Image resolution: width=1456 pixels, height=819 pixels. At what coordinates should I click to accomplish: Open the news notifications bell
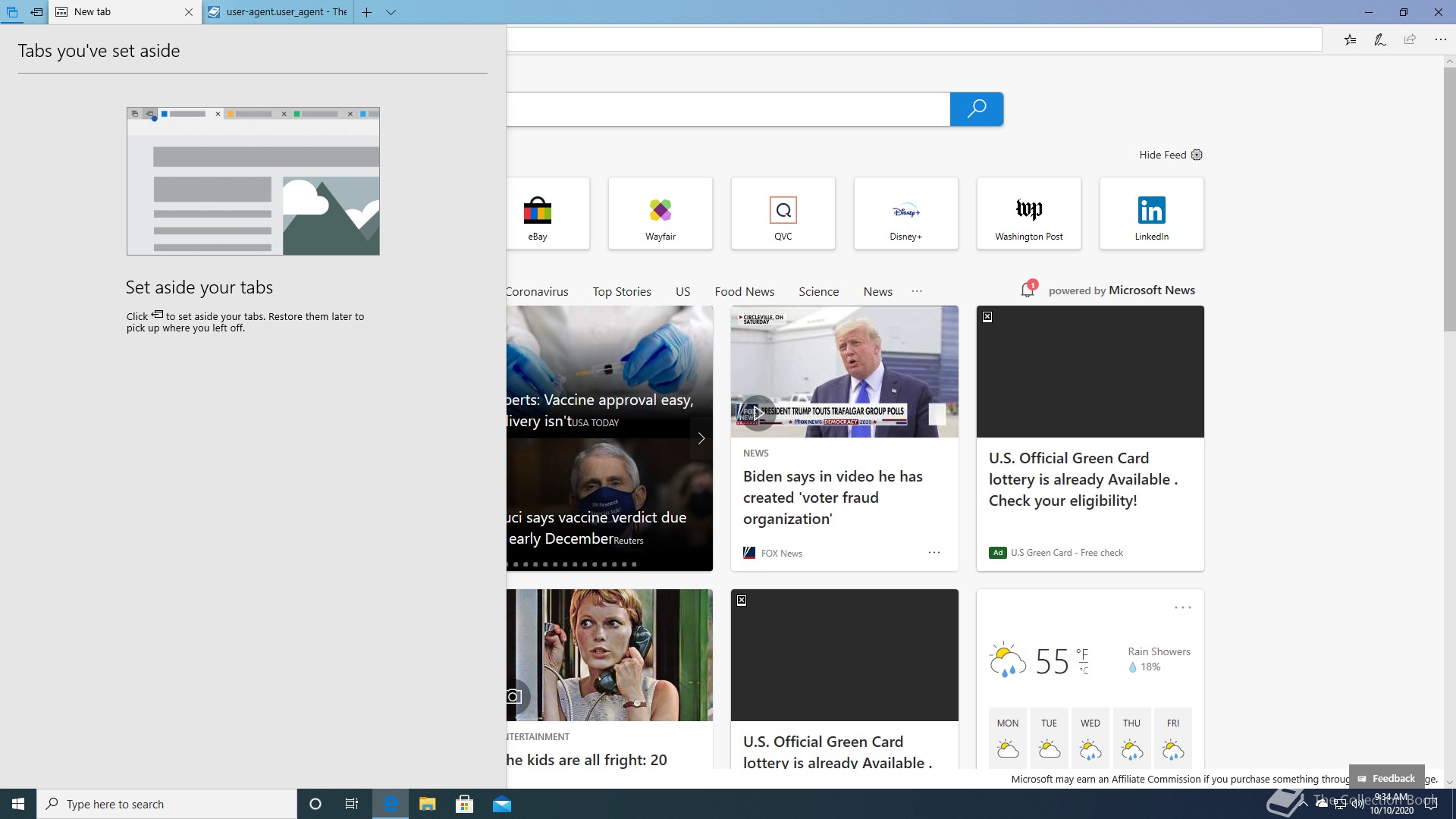coord(1028,289)
